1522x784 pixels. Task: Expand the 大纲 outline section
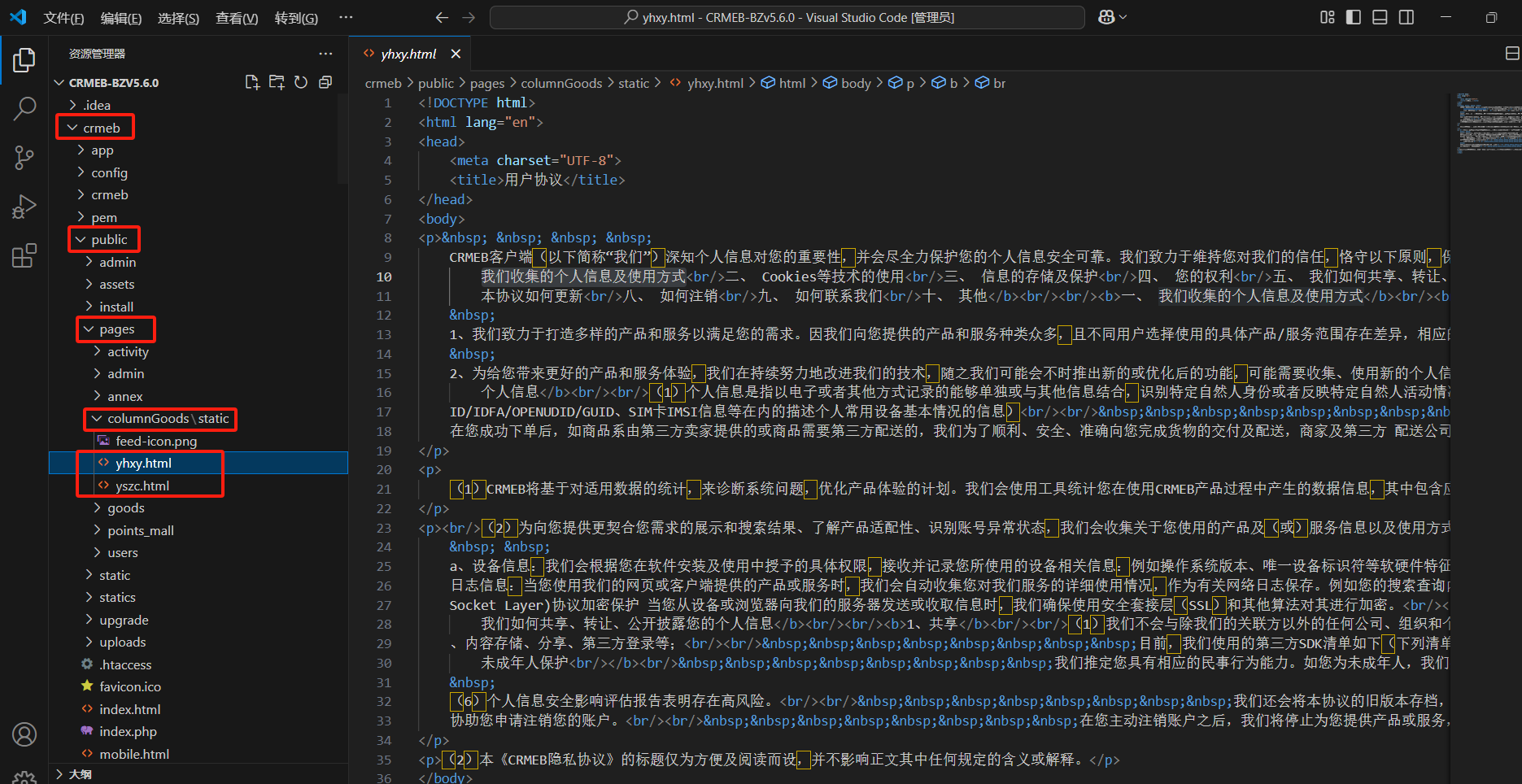pos(198,774)
